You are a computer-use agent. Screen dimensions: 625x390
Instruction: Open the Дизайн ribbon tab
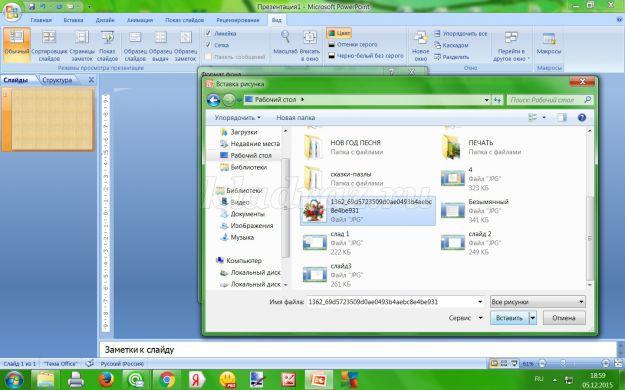click(x=105, y=20)
